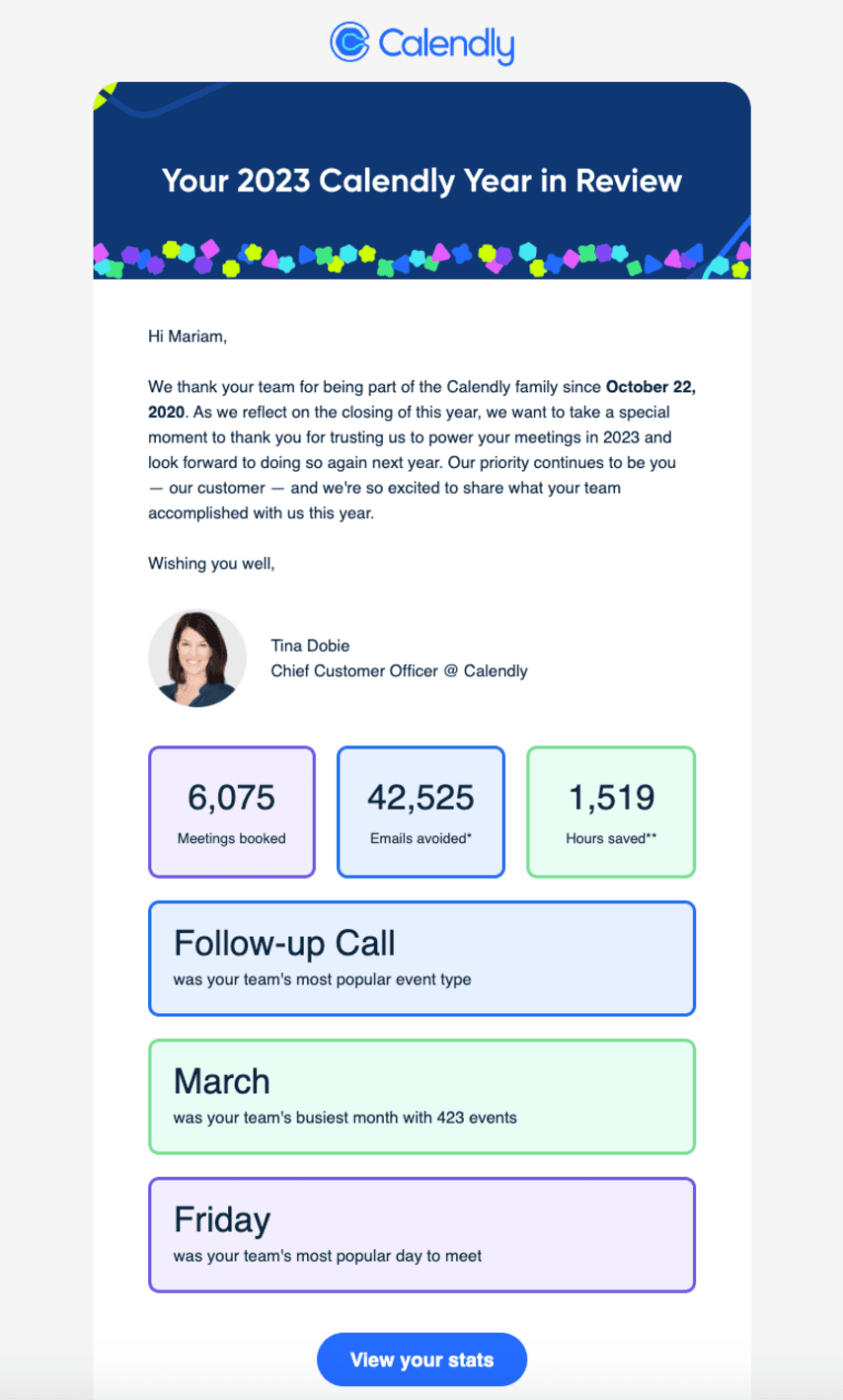
Task: Click the Emails avoided label with asterisk
Action: point(421,838)
